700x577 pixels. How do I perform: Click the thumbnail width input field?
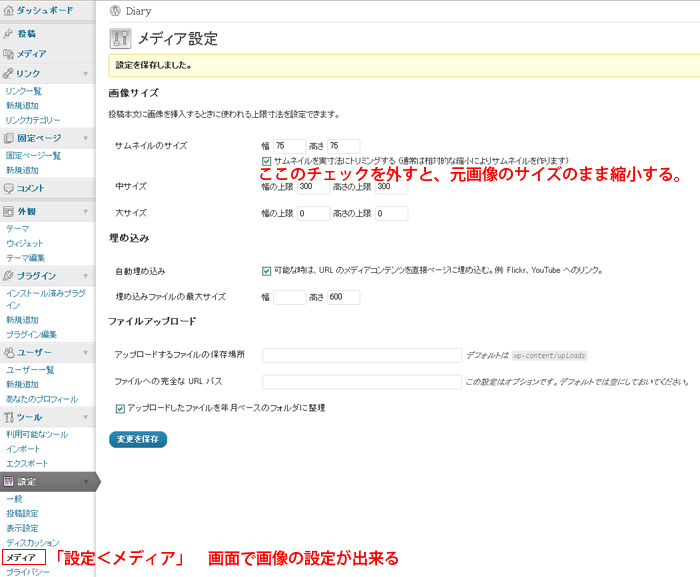click(x=289, y=146)
